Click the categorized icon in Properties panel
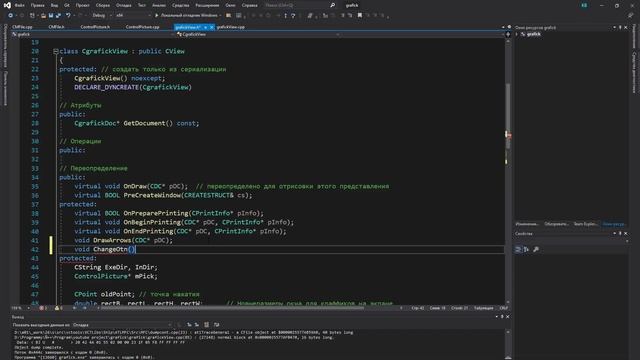 518,249
